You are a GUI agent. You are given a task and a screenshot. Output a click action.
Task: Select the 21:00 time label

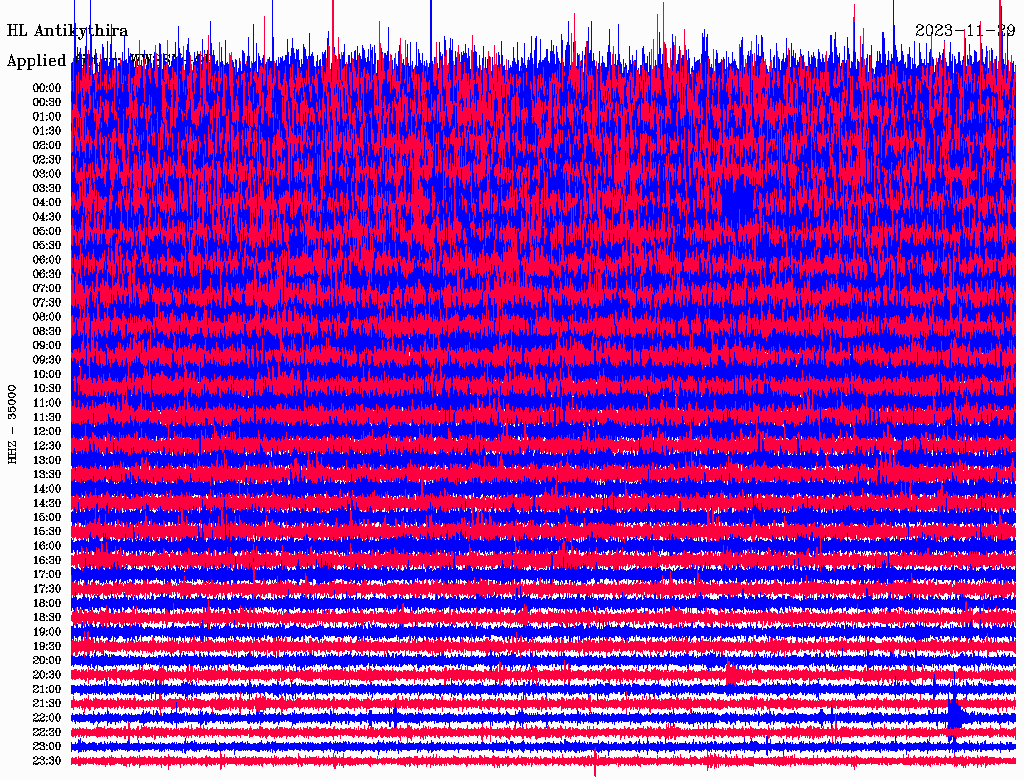click(47, 689)
